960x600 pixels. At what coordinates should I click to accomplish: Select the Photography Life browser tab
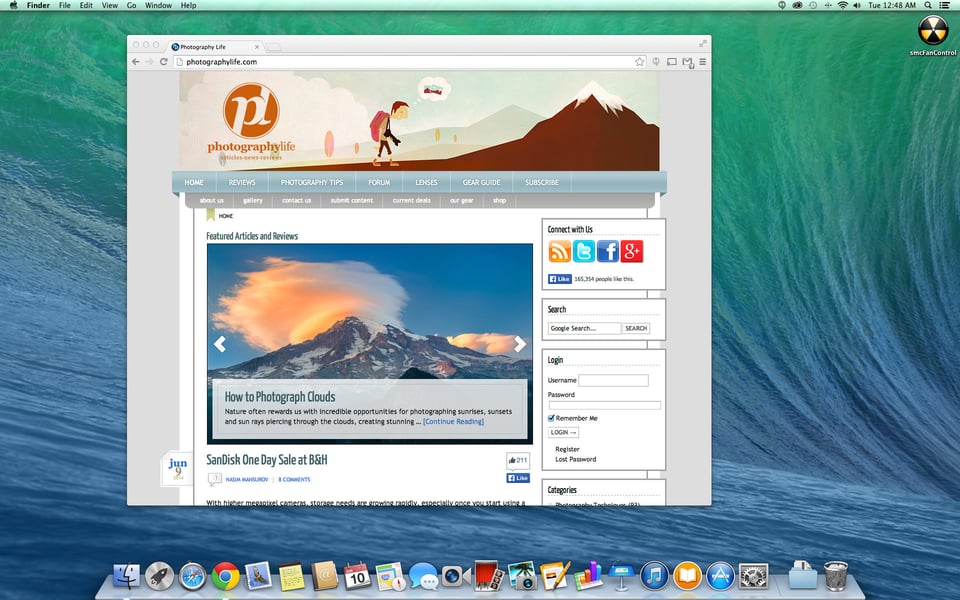coord(212,47)
